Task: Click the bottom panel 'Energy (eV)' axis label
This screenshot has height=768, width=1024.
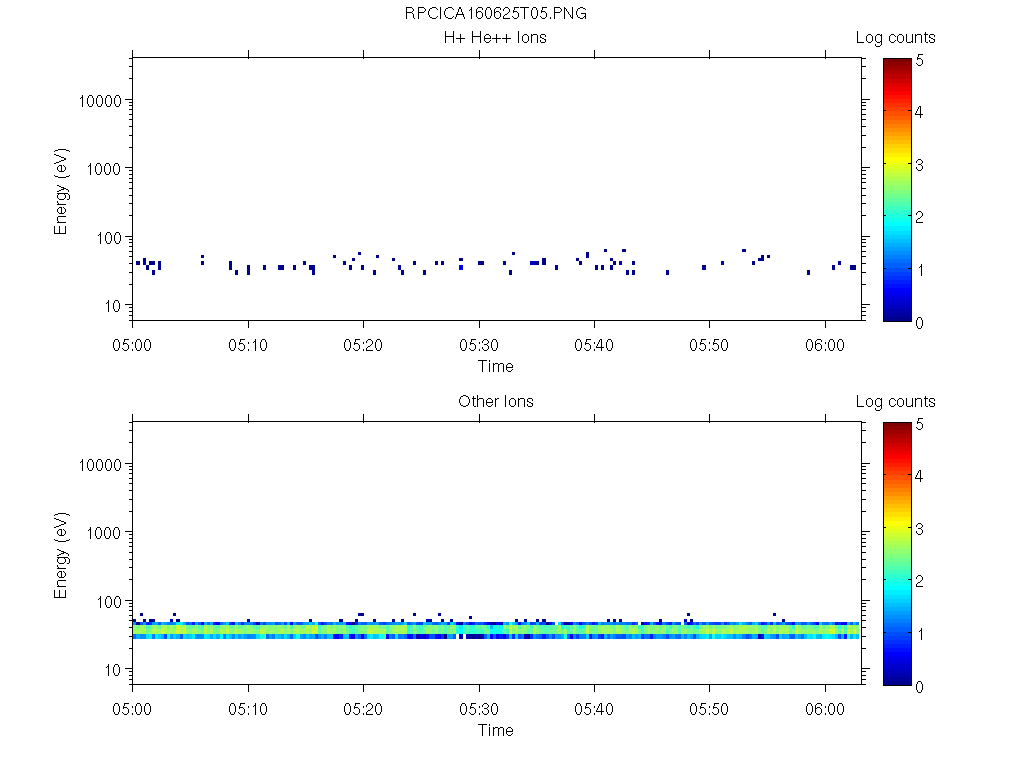Action: tap(61, 555)
